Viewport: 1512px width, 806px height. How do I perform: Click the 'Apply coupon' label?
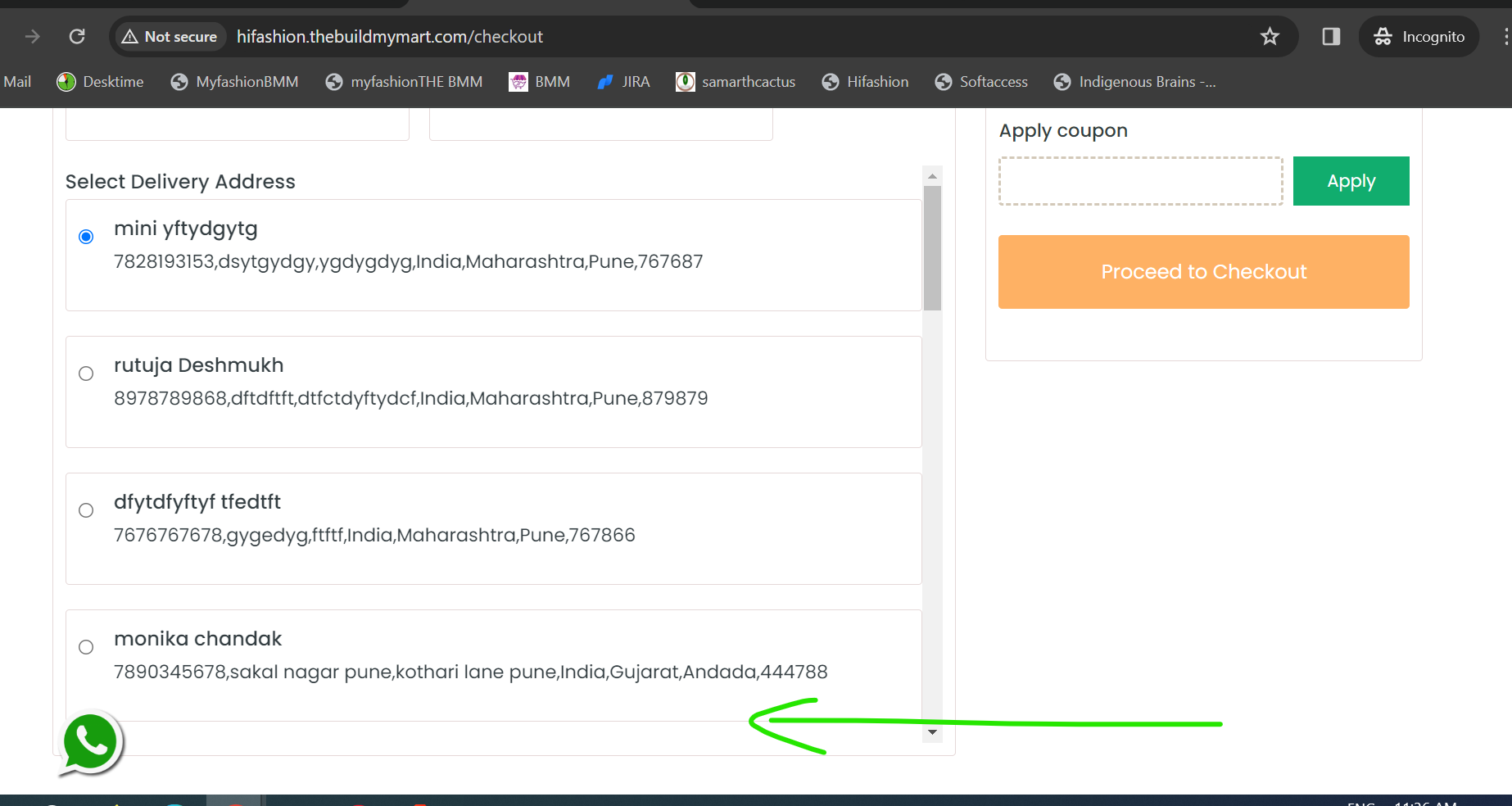click(1063, 131)
